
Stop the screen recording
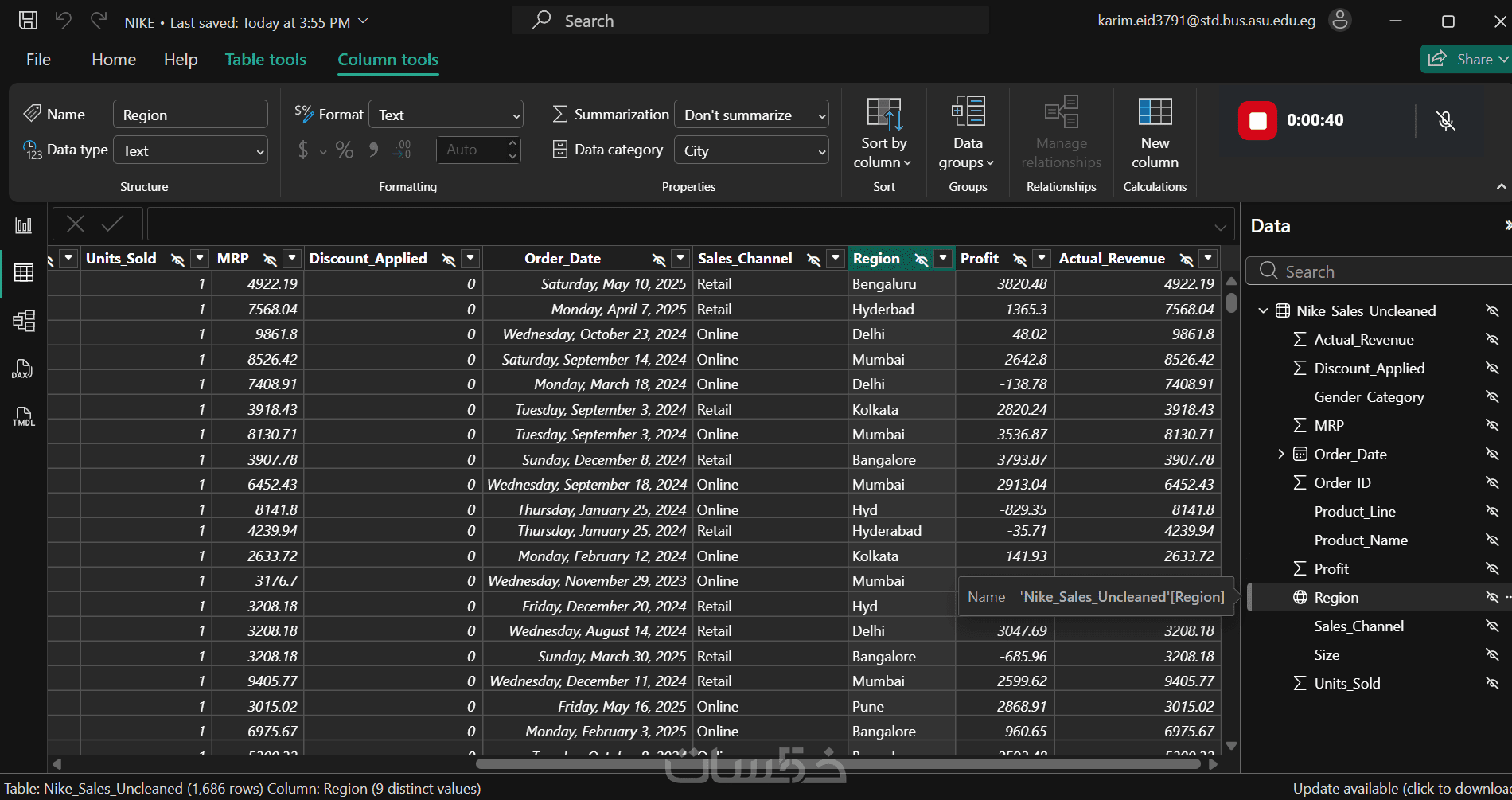coord(1257,121)
